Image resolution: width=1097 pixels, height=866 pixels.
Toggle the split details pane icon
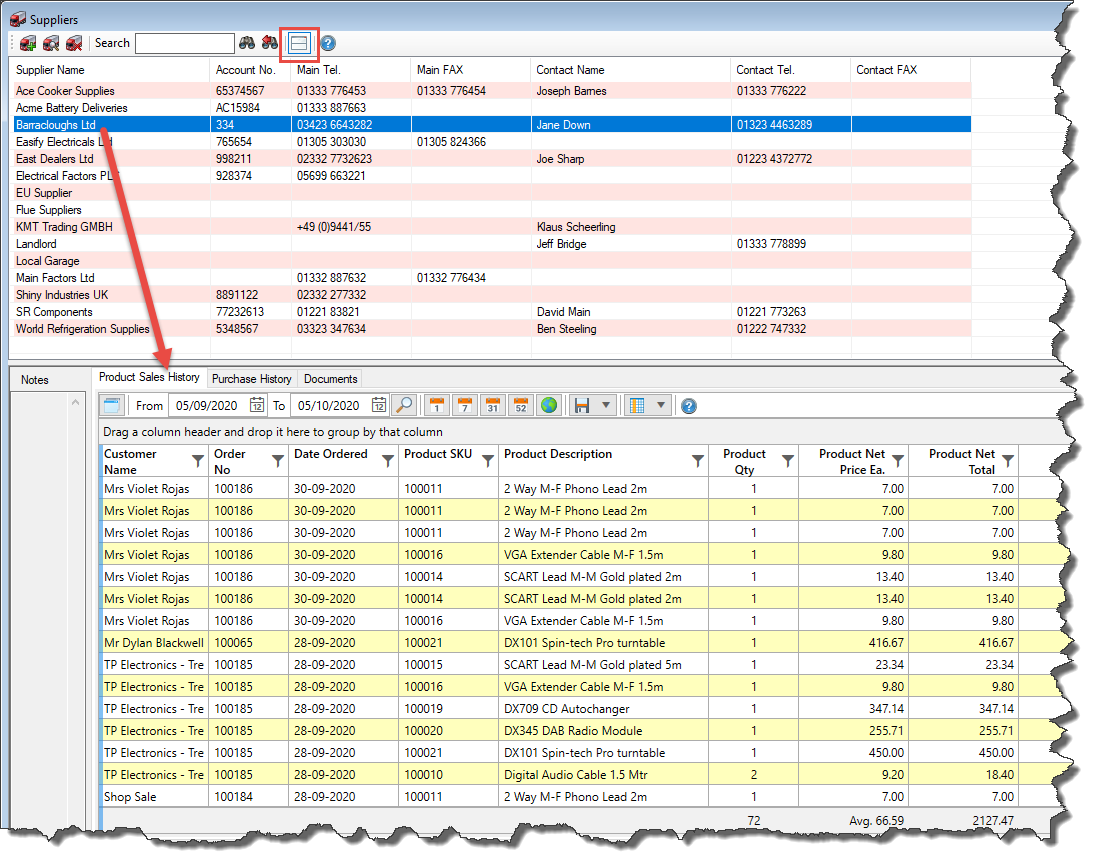point(299,43)
